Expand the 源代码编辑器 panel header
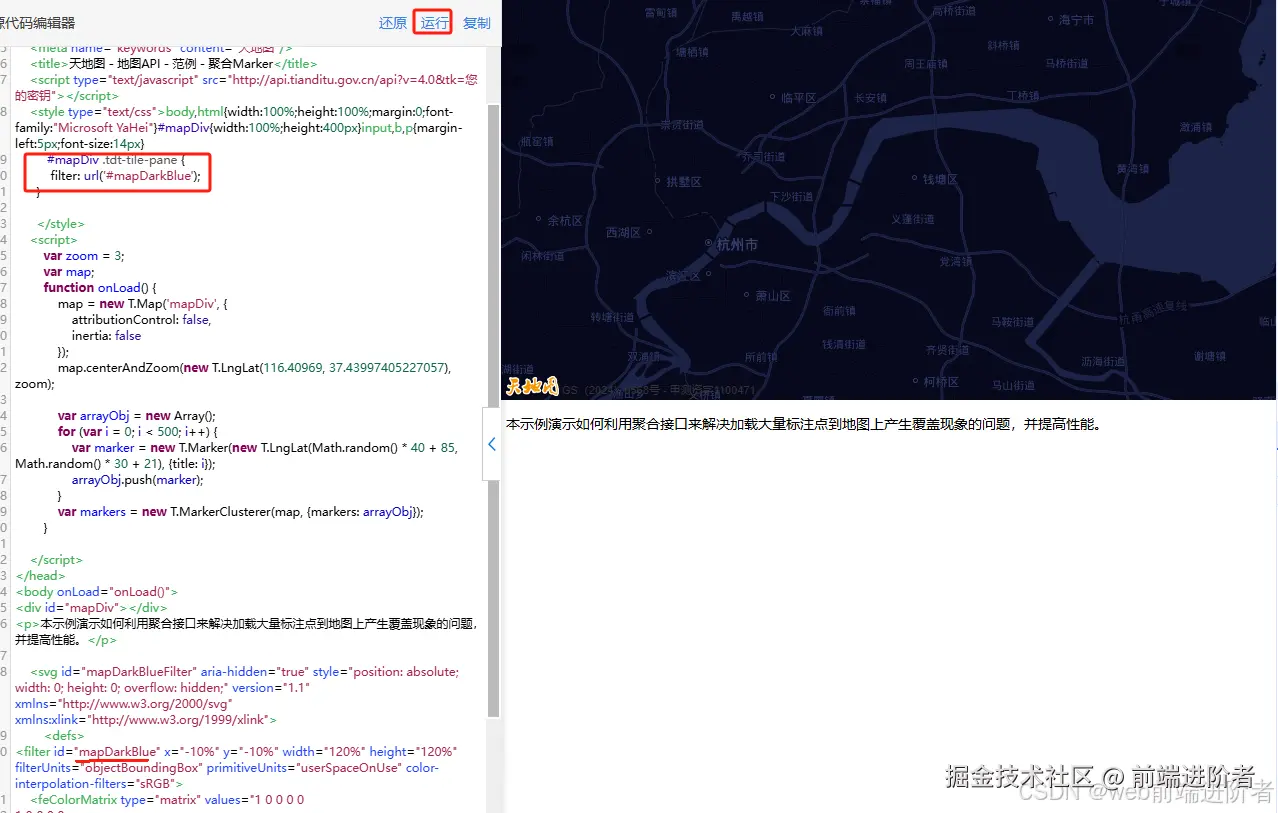 click(x=36, y=22)
